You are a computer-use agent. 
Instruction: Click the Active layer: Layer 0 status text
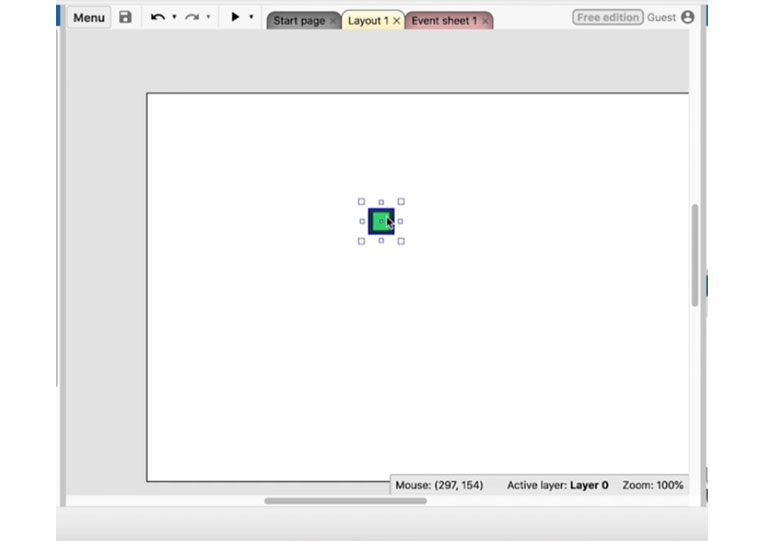coord(558,485)
